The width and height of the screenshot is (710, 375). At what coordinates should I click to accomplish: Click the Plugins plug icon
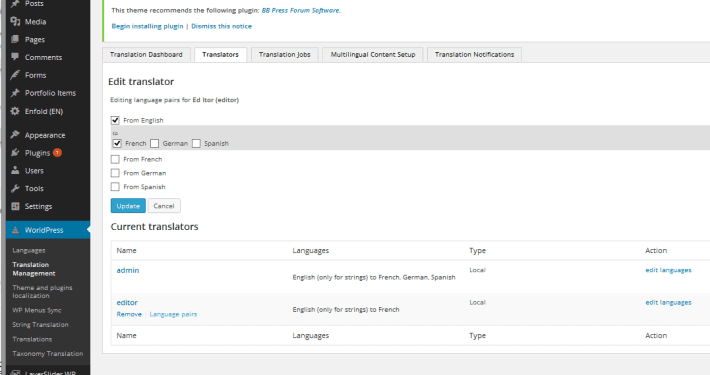[x=15, y=153]
